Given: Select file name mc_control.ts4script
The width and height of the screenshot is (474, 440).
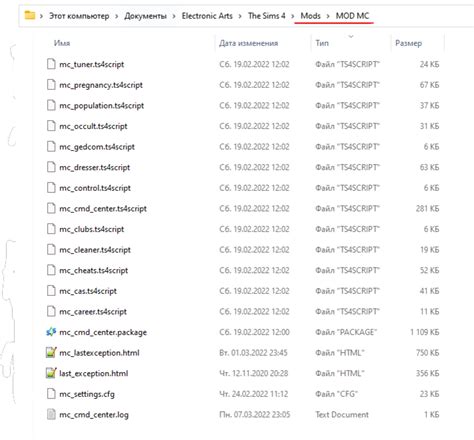Looking at the screenshot, I should [x=95, y=188].
